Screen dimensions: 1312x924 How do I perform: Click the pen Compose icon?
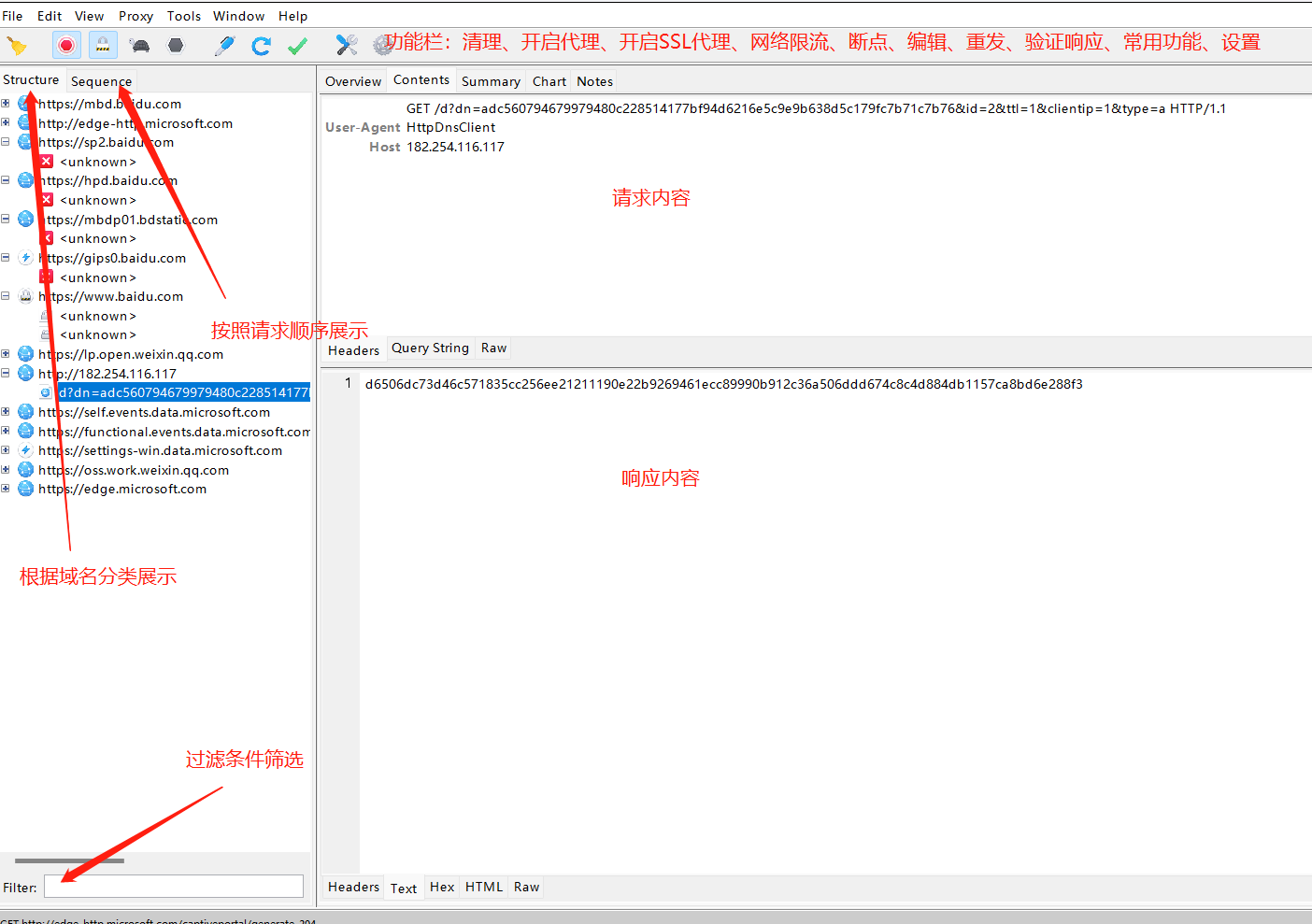(224, 45)
